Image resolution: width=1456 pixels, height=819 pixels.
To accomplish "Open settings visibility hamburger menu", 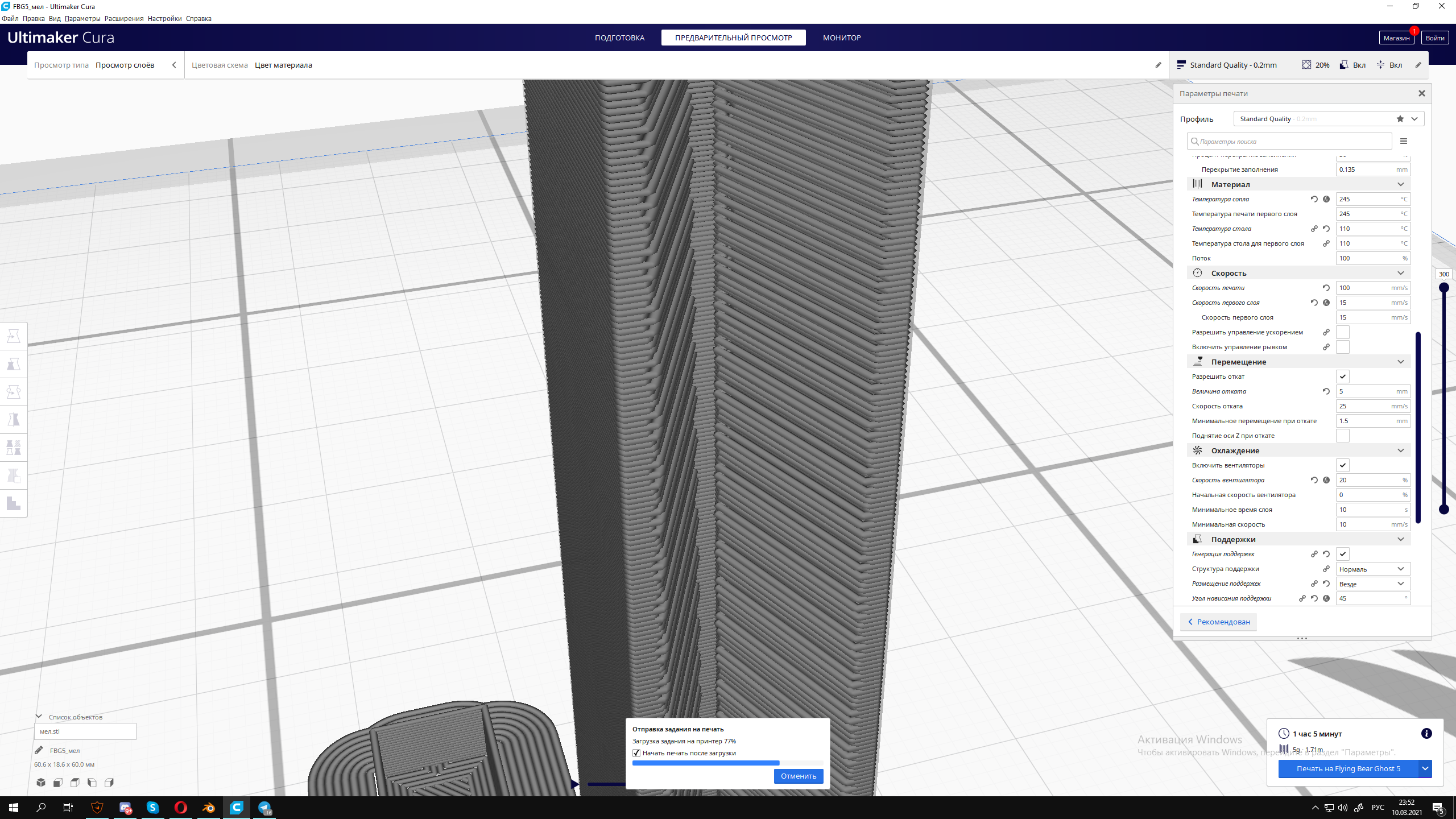I will click(1404, 141).
